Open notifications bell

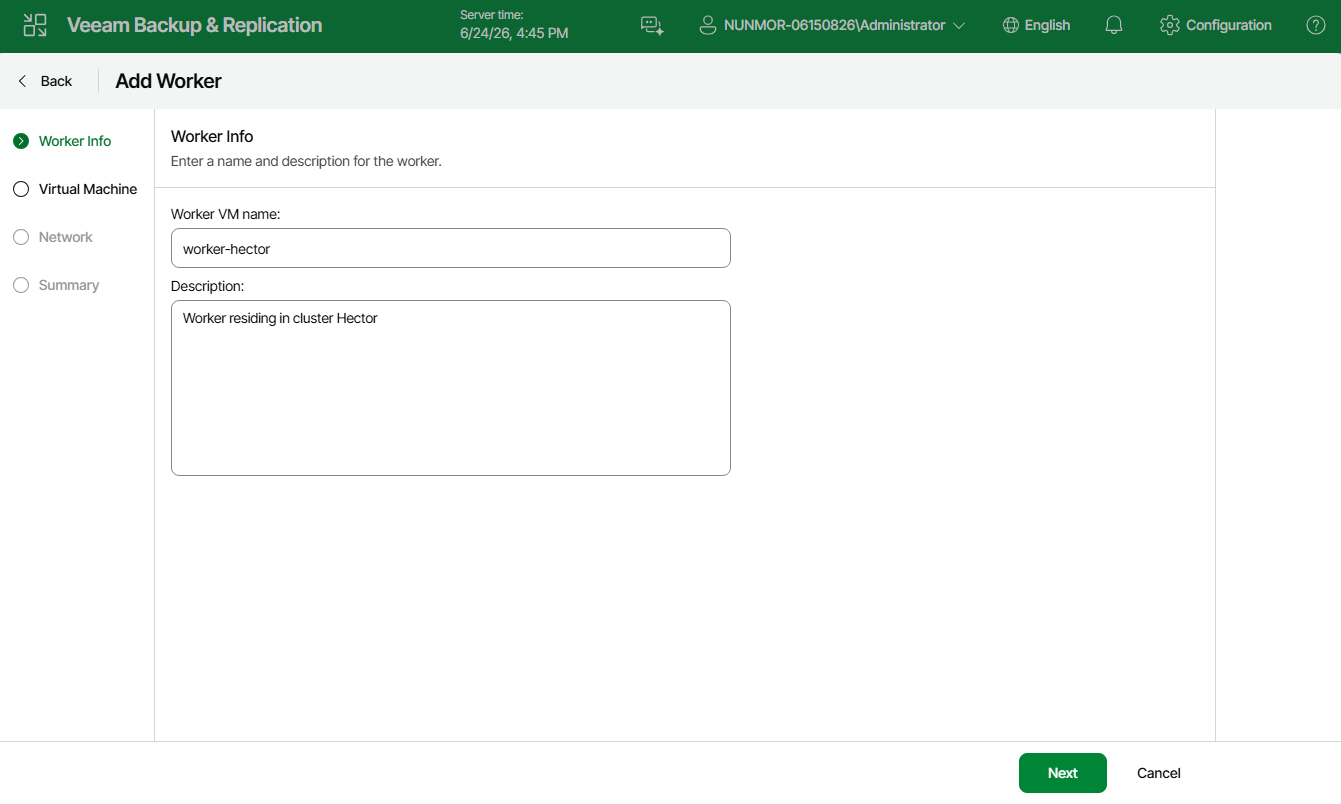tap(1114, 25)
